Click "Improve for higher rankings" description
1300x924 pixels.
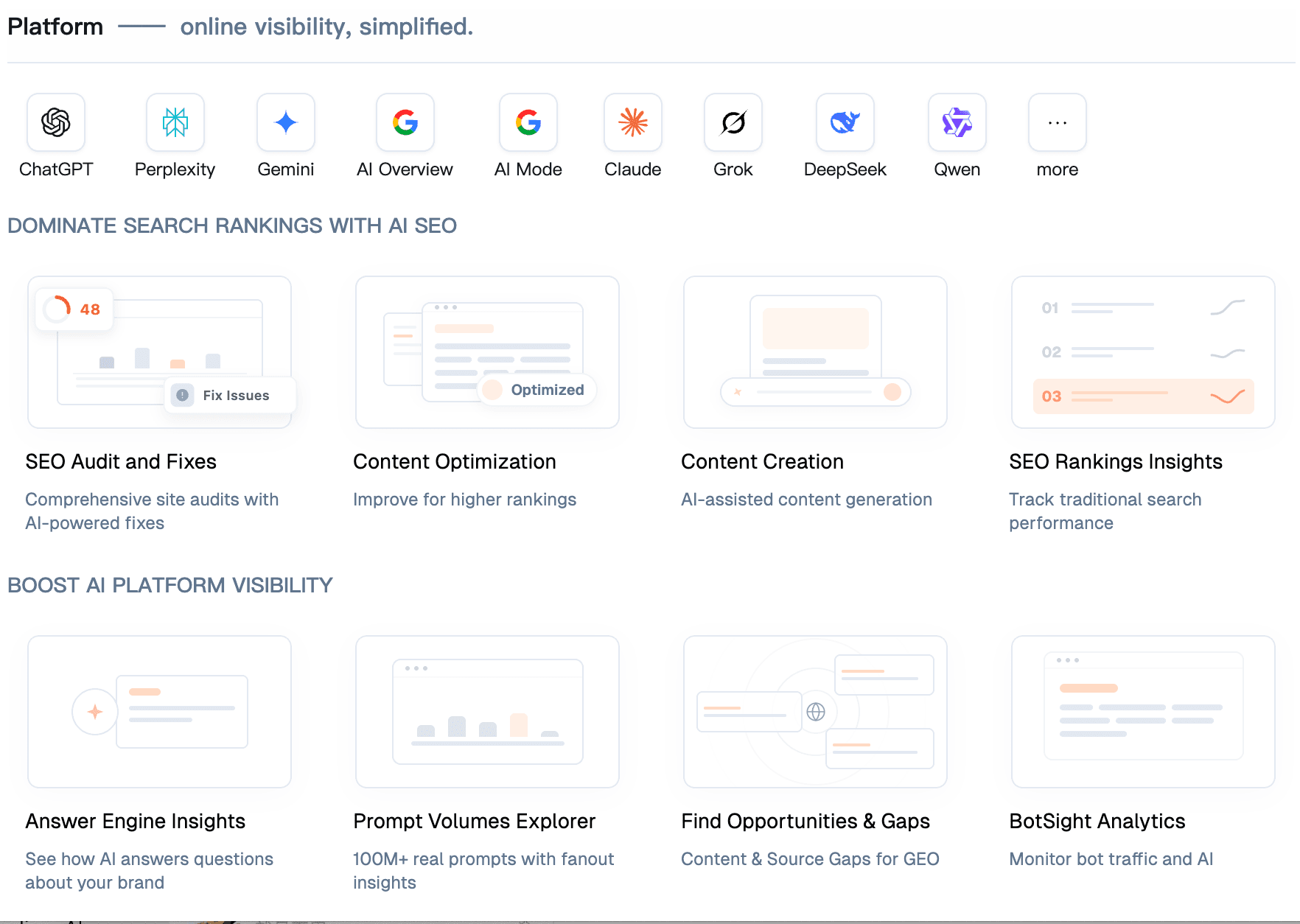465,500
